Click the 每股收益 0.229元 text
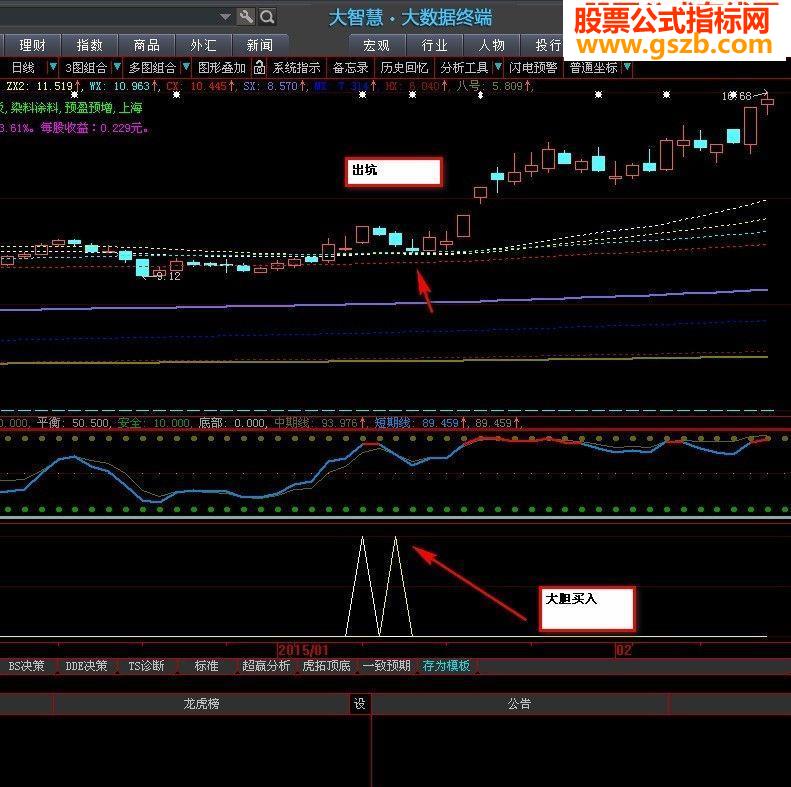The height and width of the screenshot is (787, 791). point(94,128)
